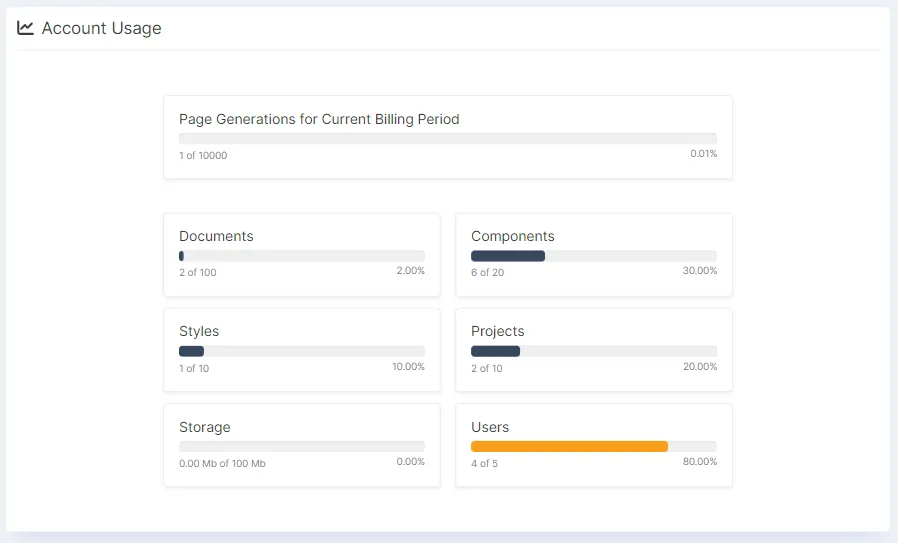This screenshot has width=898, height=543.
Task: Select the Documents card title
Action: pyautogui.click(x=216, y=236)
